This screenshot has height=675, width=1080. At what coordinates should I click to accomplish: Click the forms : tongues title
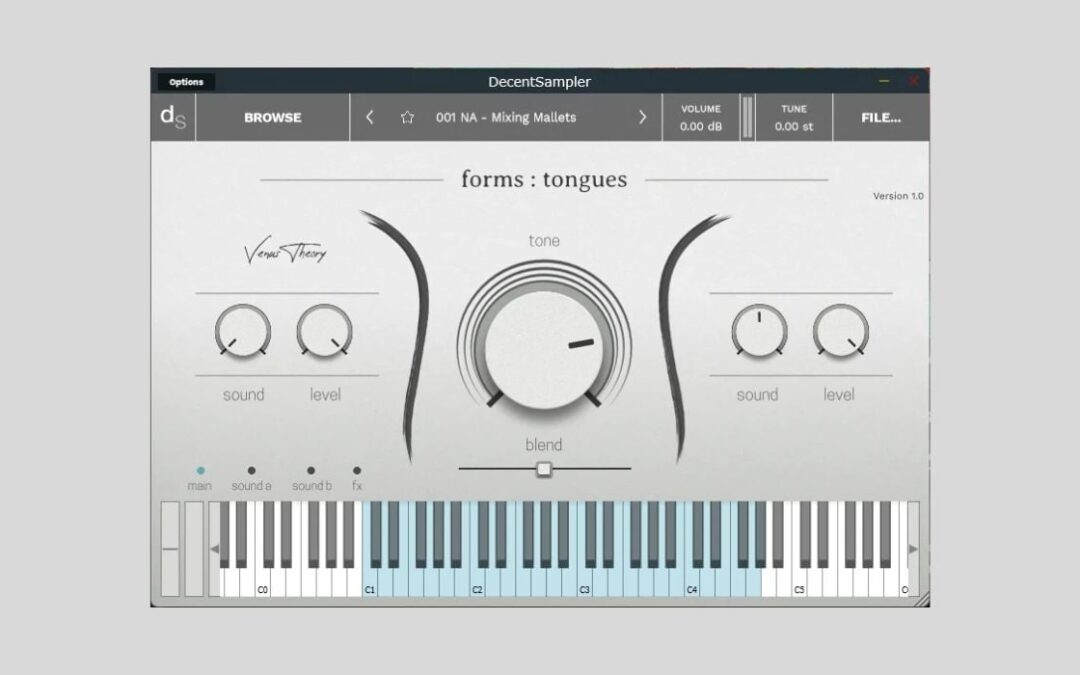(544, 179)
